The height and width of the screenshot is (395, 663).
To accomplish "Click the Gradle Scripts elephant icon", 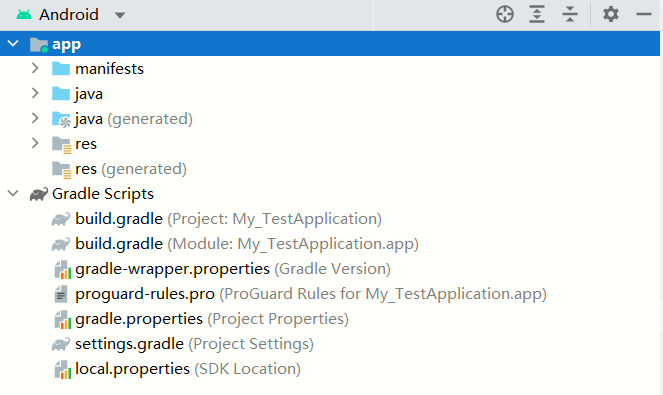I will tap(38, 194).
